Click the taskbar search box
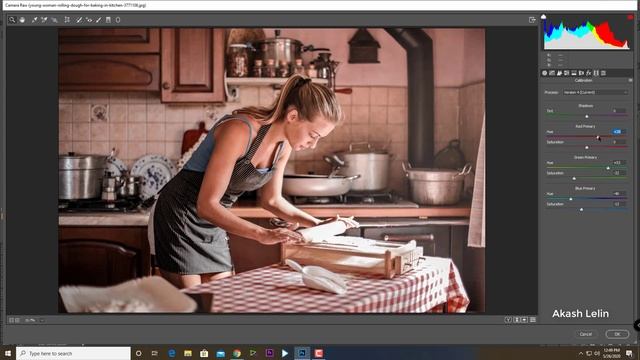The image size is (640, 360). point(73,353)
